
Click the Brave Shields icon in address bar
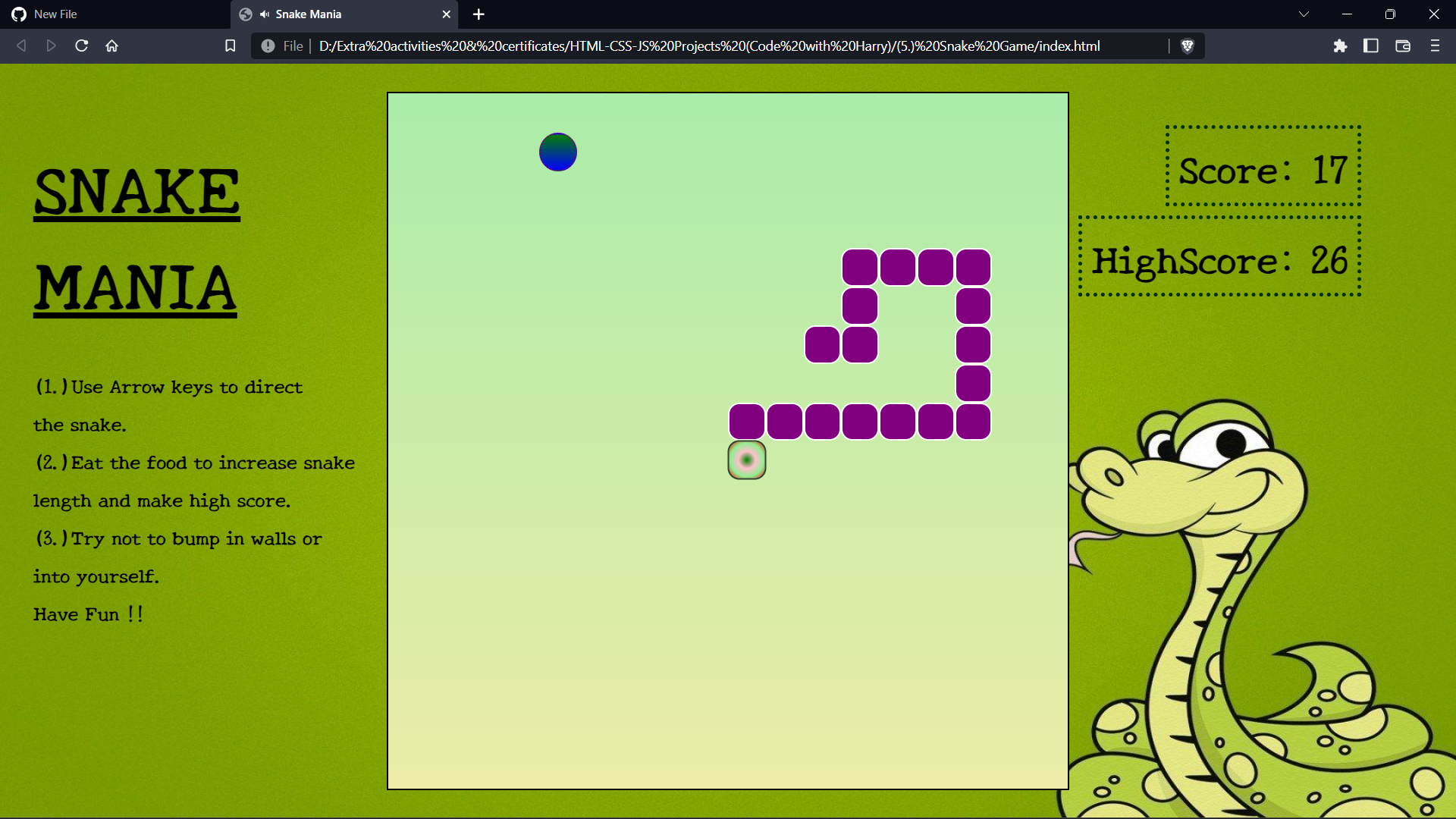point(1188,45)
